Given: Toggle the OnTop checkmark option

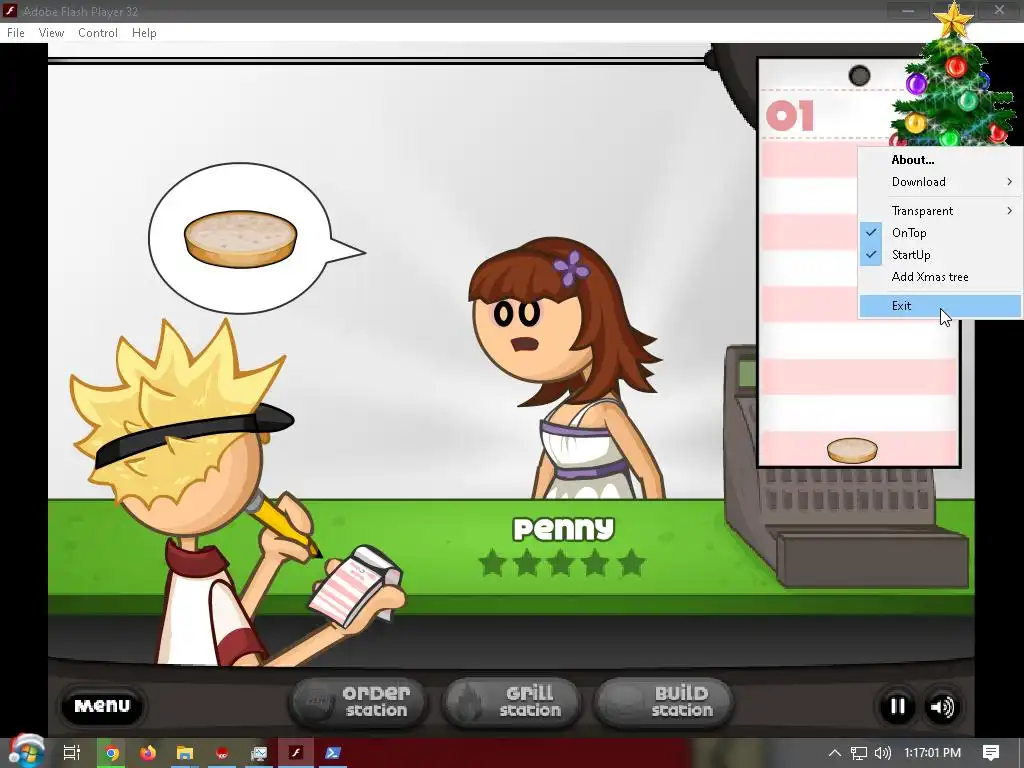Looking at the screenshot, I should pos(939,232).
